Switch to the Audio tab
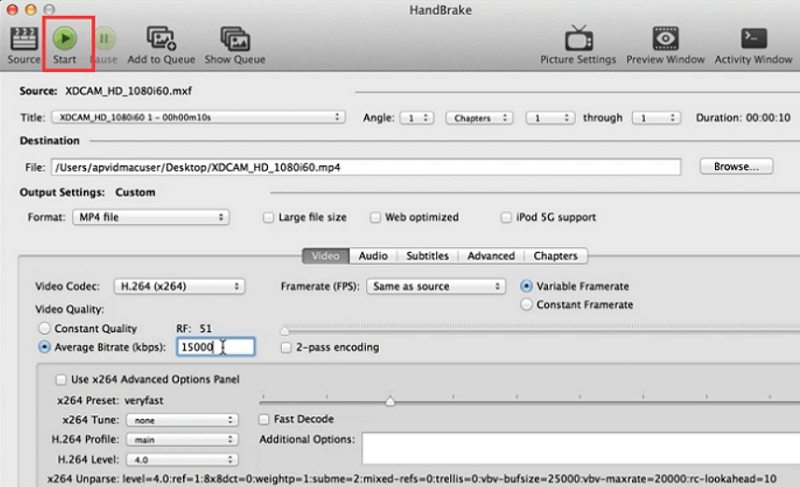 coord(373,256)
